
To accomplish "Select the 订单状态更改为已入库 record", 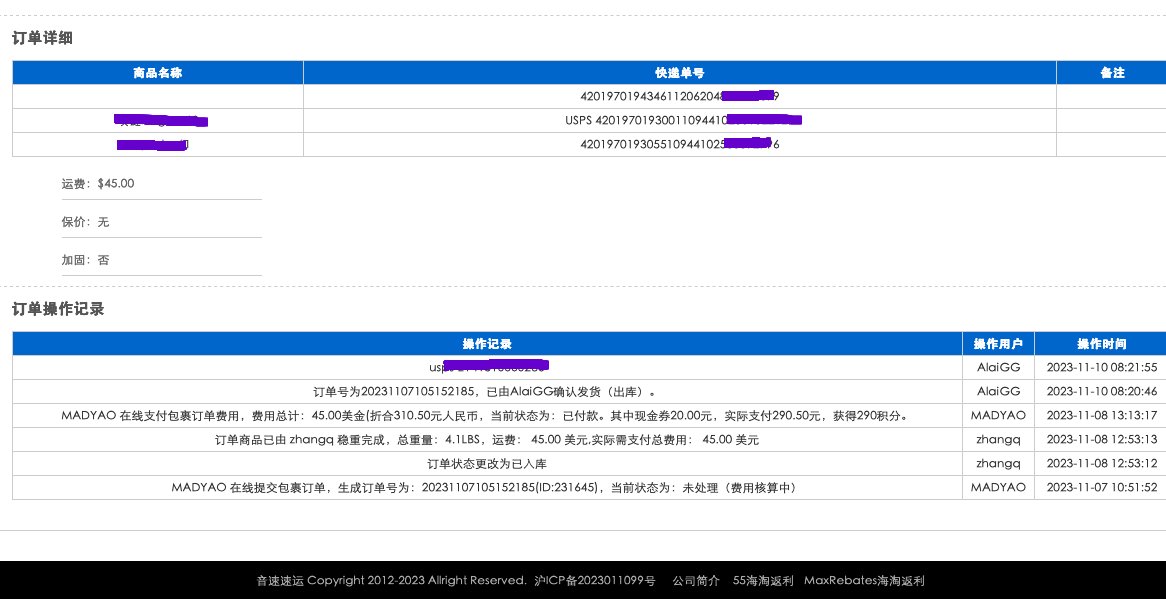I will 487,464.
